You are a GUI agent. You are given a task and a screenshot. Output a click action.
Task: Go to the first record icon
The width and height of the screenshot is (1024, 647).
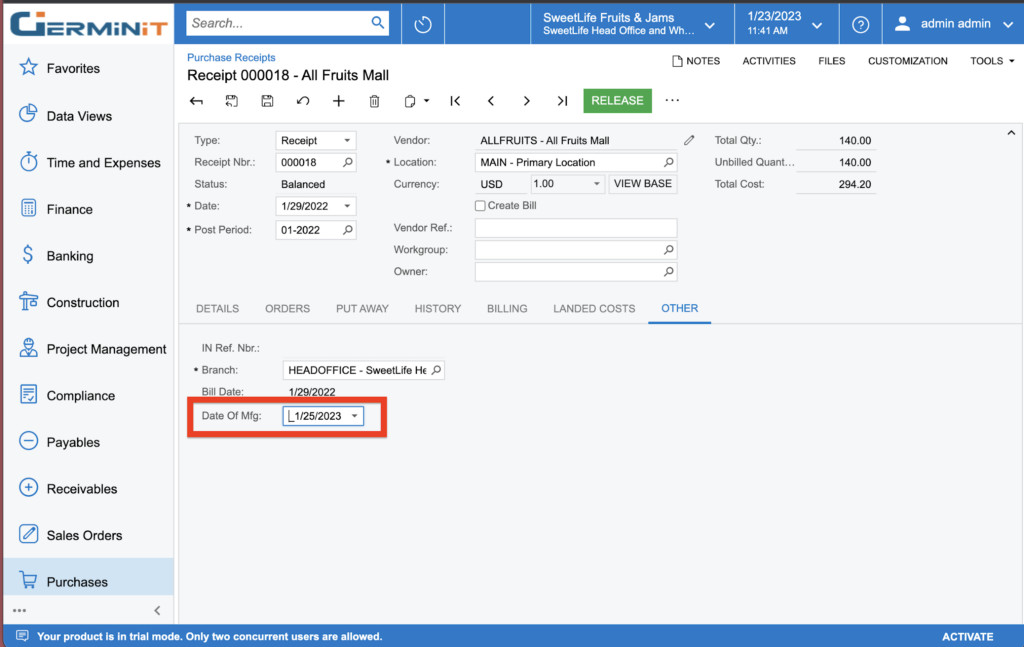pyautogui.click(x=455, y=101)
